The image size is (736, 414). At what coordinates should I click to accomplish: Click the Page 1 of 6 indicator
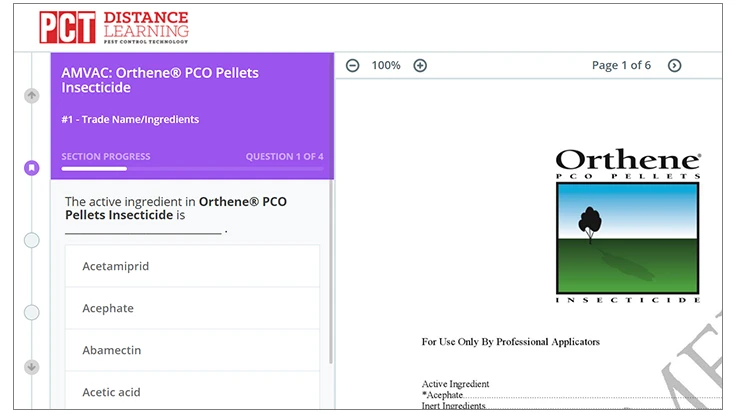621,66
